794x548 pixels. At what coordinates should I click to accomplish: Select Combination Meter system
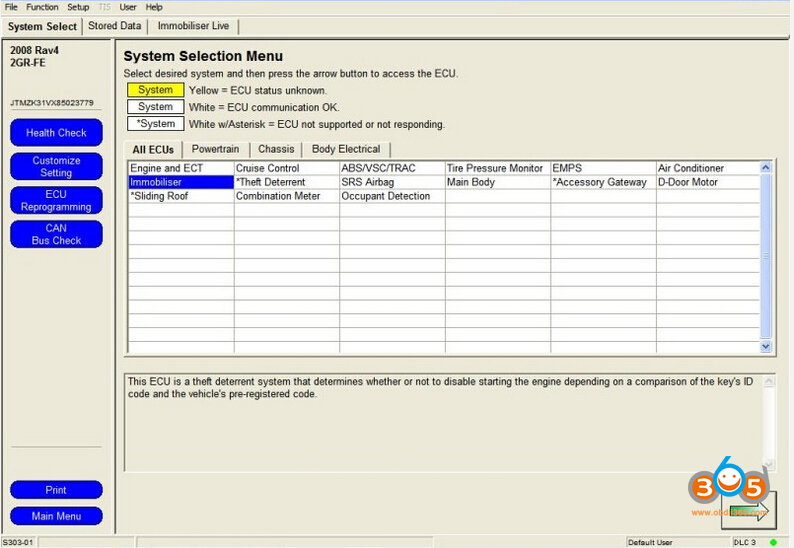pyautogui.click(x=287, y=196)
